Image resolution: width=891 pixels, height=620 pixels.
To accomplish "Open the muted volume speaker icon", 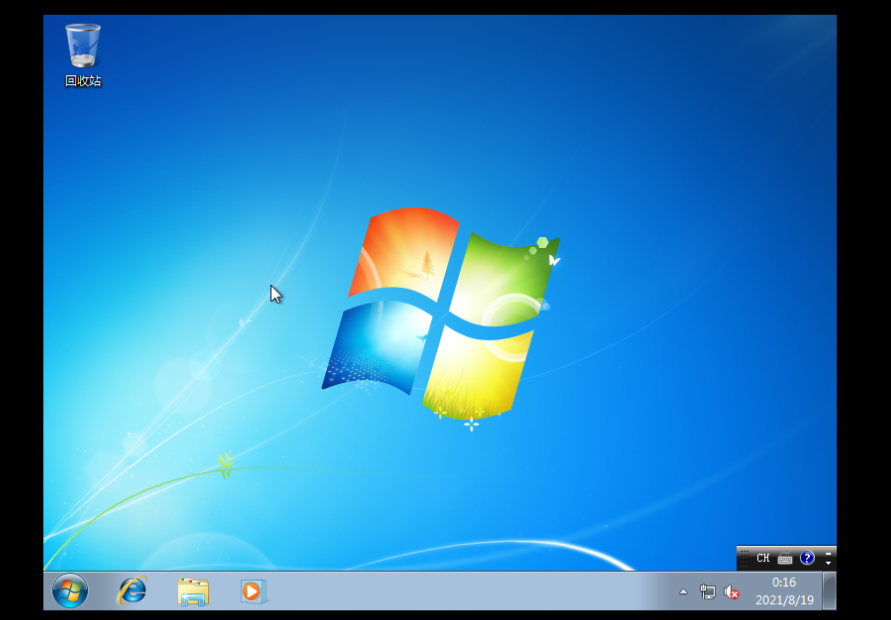I will 731,592.
